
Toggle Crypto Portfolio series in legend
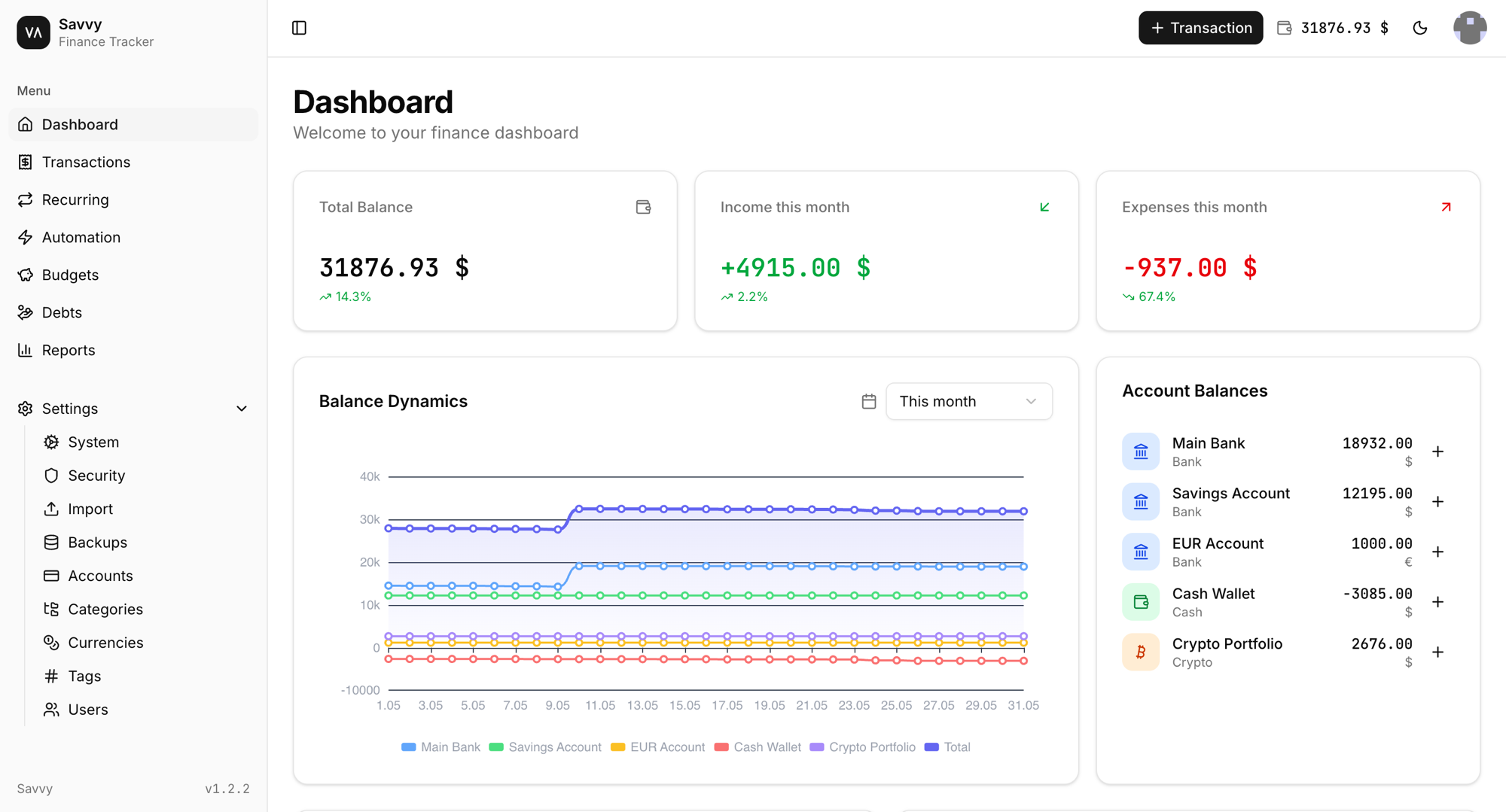tap(863, 747)
